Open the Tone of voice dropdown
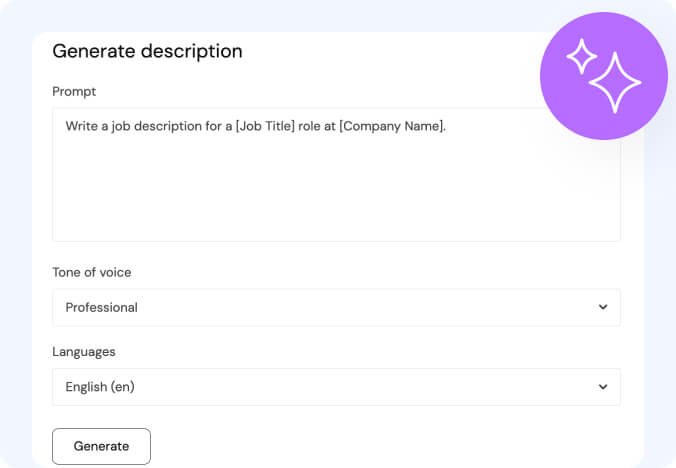This screenshot has width=676, height=468. point(336,308)
